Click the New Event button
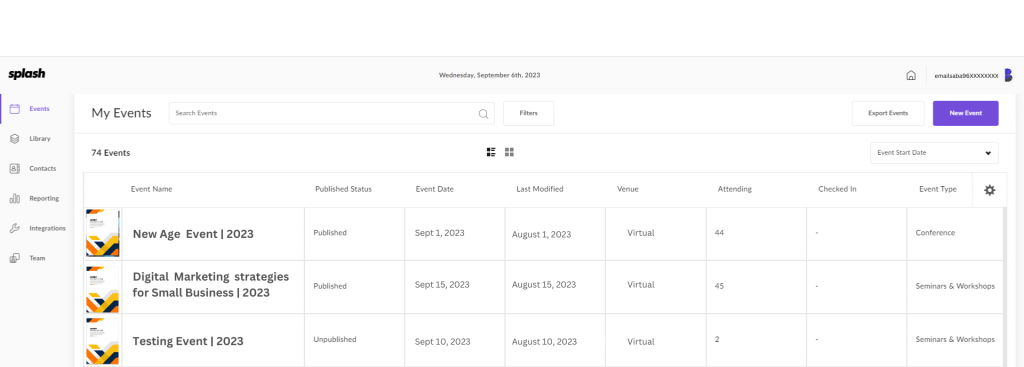Viewport: 1024px width, 367px height. click(x=965, y=113)
